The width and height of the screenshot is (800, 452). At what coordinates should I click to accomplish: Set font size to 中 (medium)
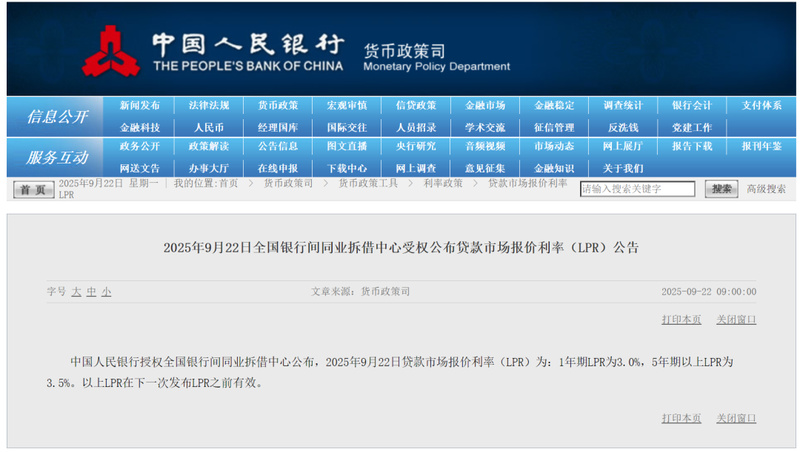(x=91, y=292)
